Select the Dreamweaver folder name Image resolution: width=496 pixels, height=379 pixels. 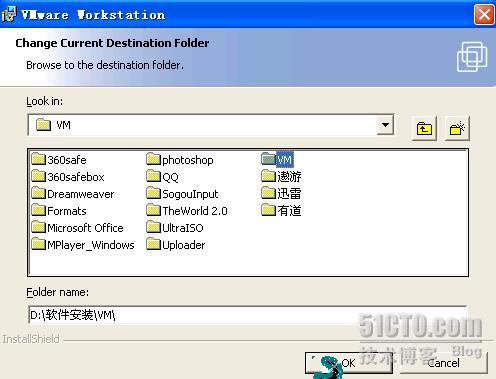81,194
